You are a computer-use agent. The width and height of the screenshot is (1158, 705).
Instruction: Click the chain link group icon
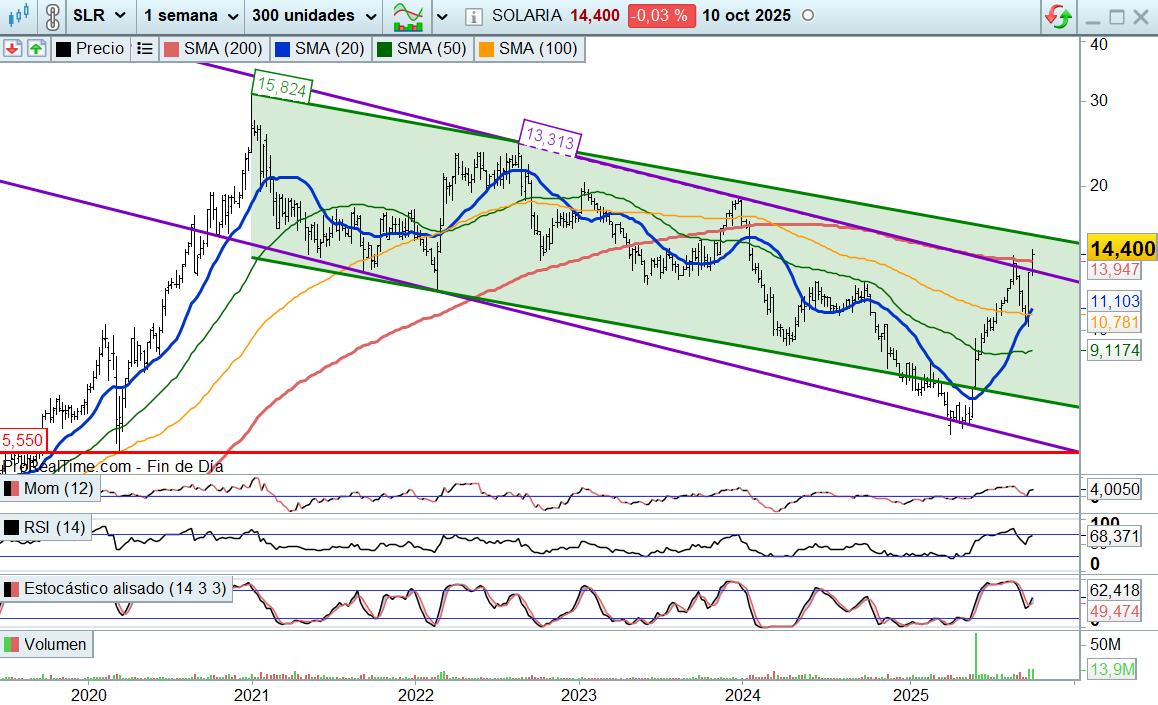52,16
